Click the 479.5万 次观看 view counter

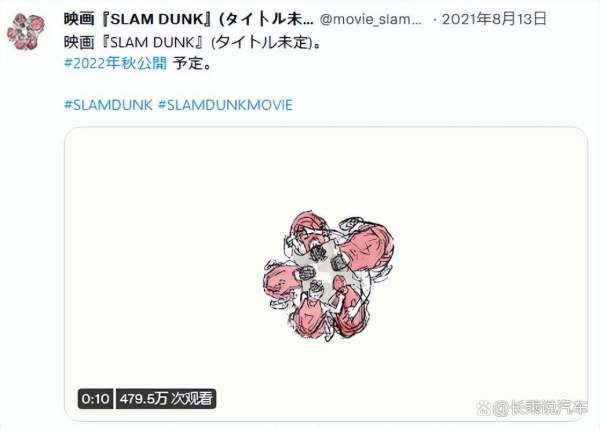pyautogui.click(x=166, y=399)
